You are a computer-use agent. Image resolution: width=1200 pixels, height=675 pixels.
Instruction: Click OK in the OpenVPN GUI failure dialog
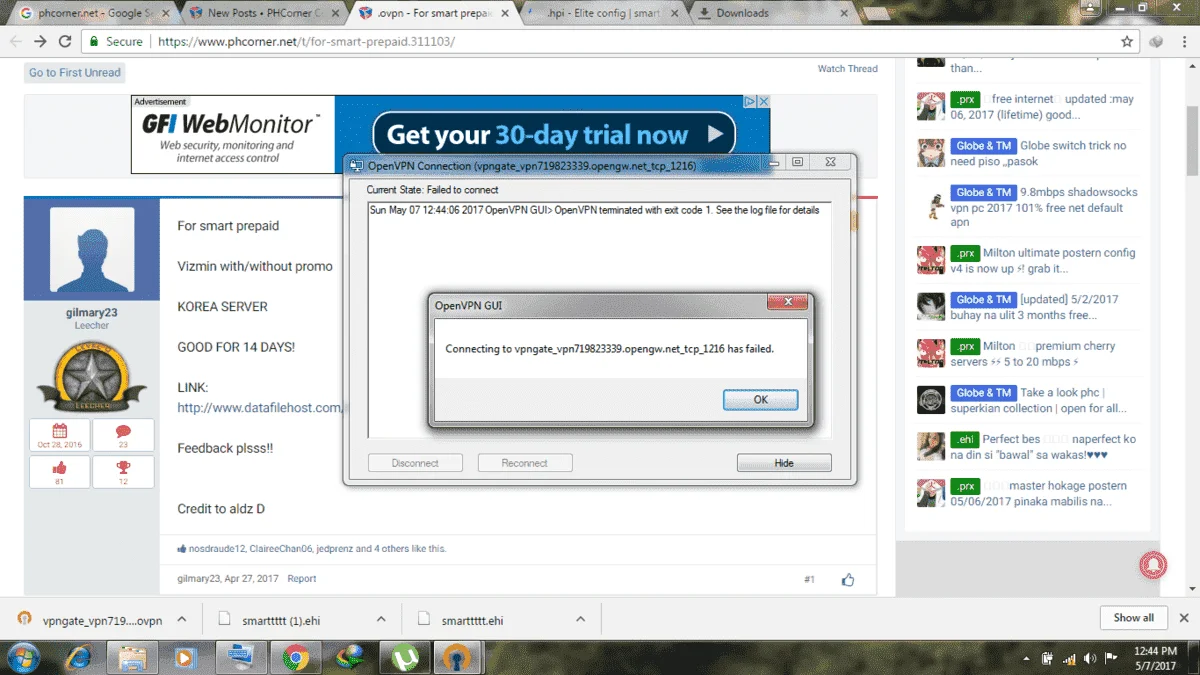[760, 399]
